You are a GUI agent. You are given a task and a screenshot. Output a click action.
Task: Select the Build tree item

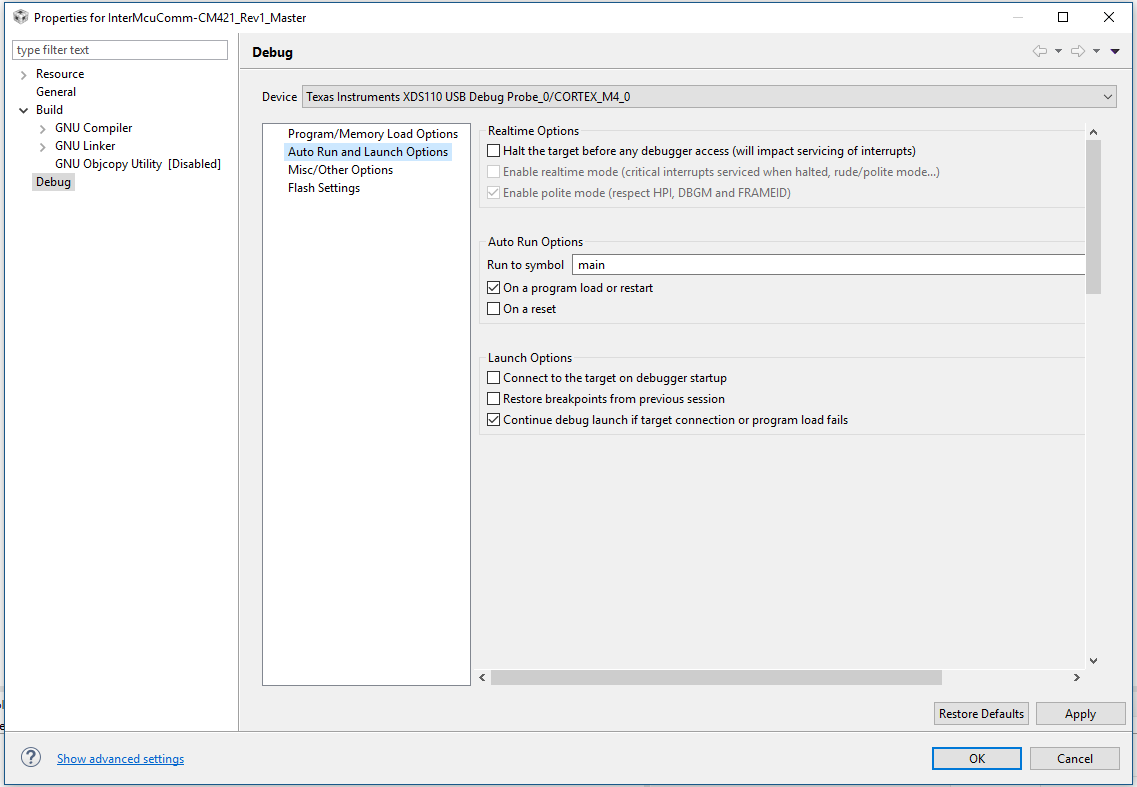point(49,110)
